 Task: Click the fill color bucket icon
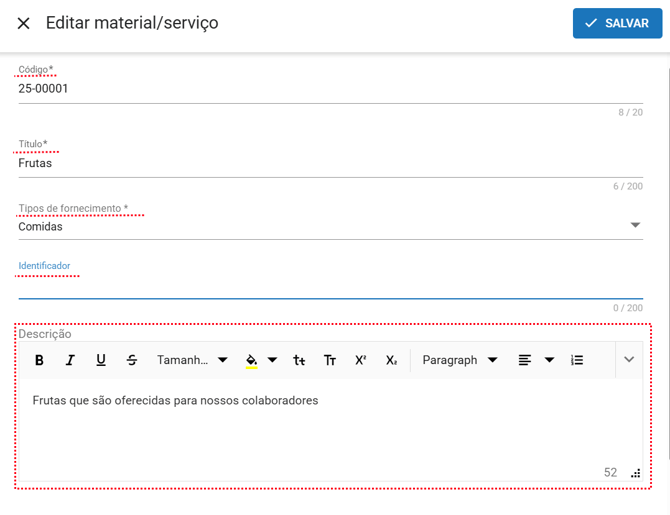click(251, 360)
